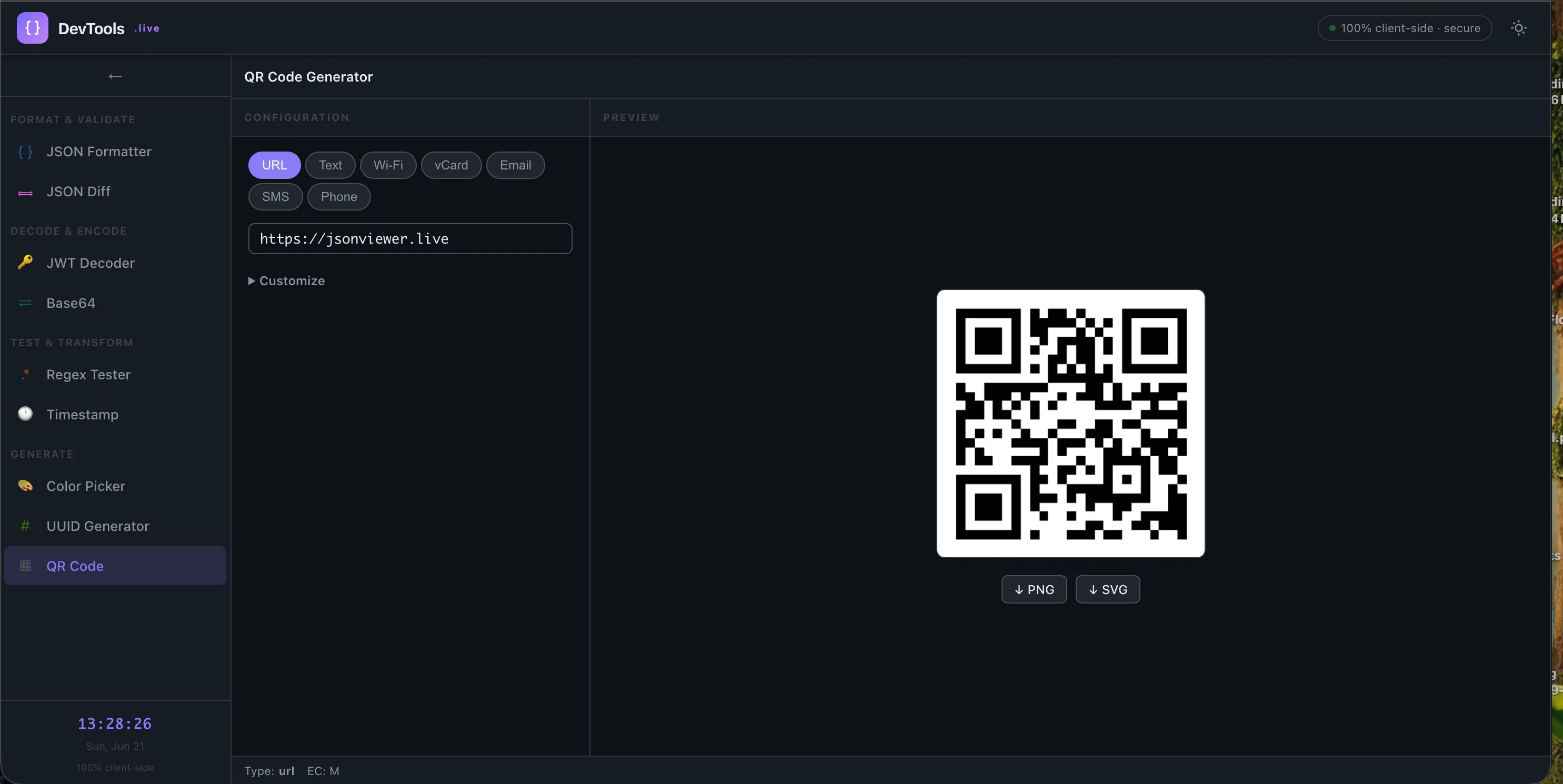Image resolution: width=1563 pixels, height=784 pixels.
Task: Click the 'TEST & TRANSFORM' section label
Action: pos(72,343)
